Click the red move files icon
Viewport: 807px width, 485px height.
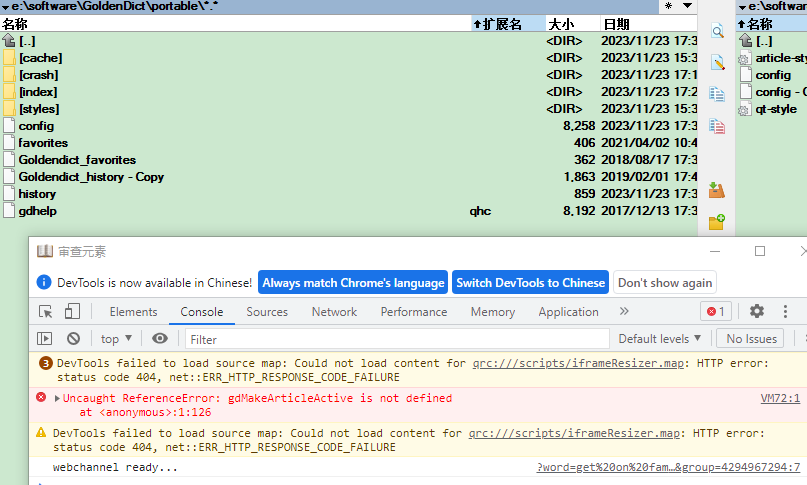717,126
